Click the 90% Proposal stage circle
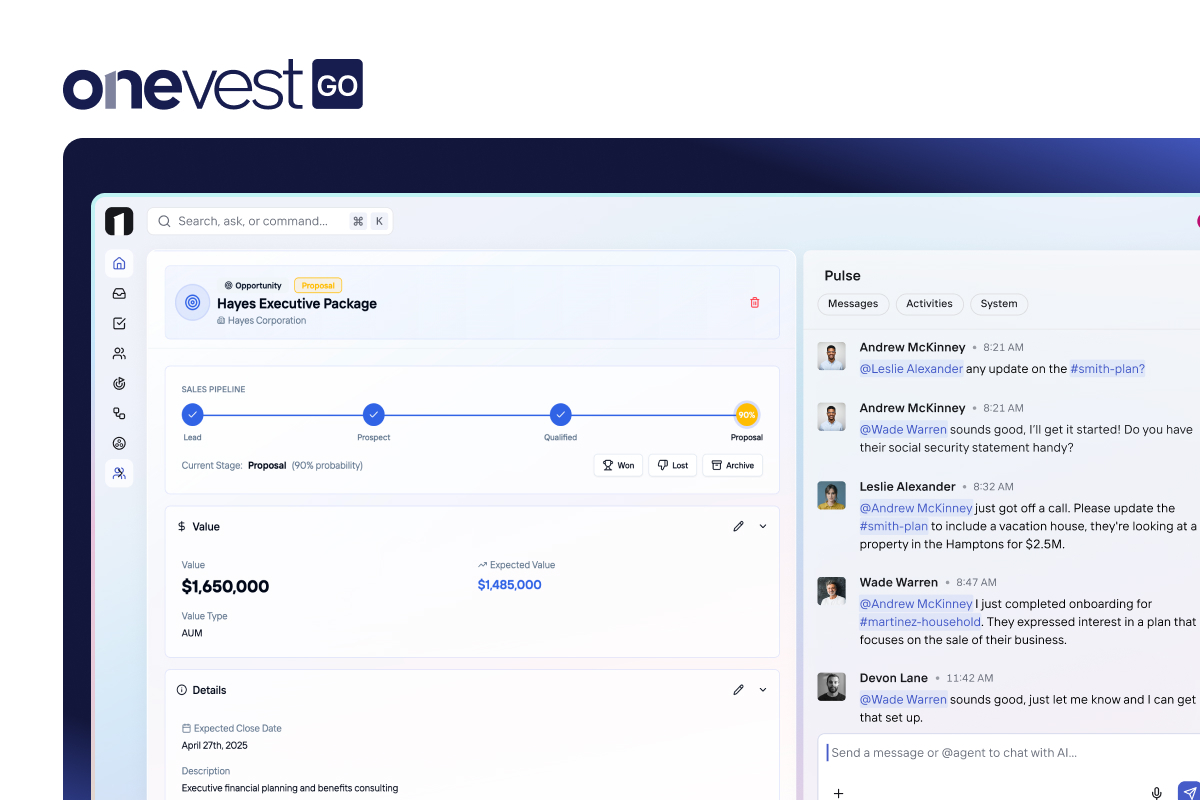The height and width of the screenshot is (800, 1200). (x=747, y=414)
